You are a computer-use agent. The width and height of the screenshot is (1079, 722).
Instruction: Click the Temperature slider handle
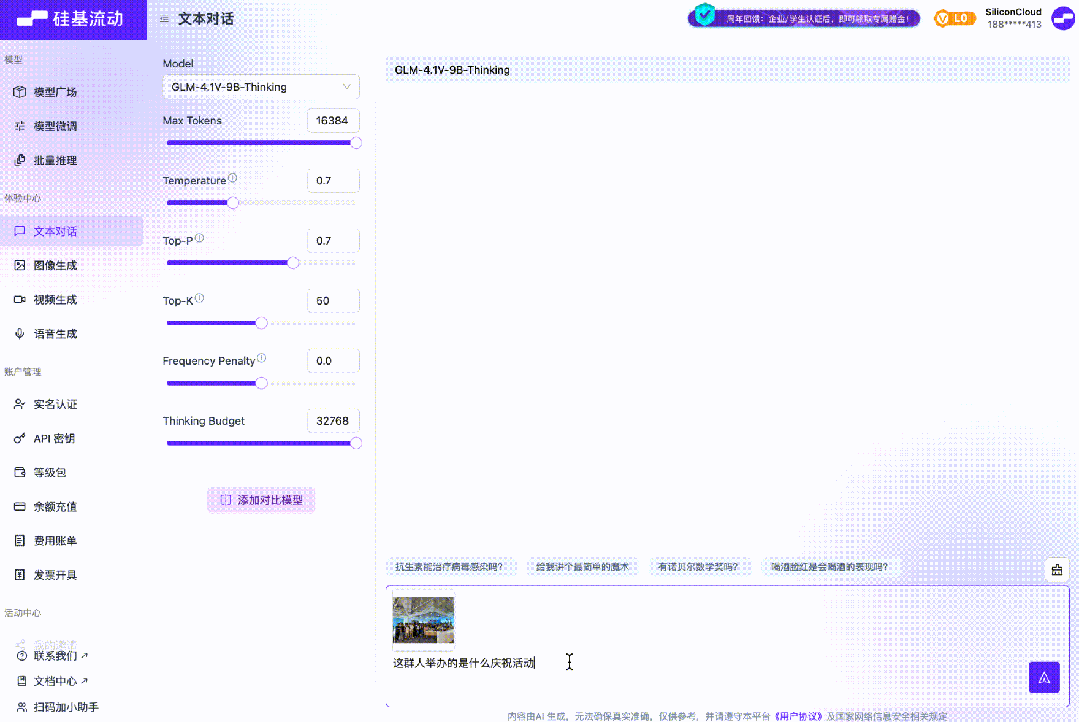[x=233, y=203]
